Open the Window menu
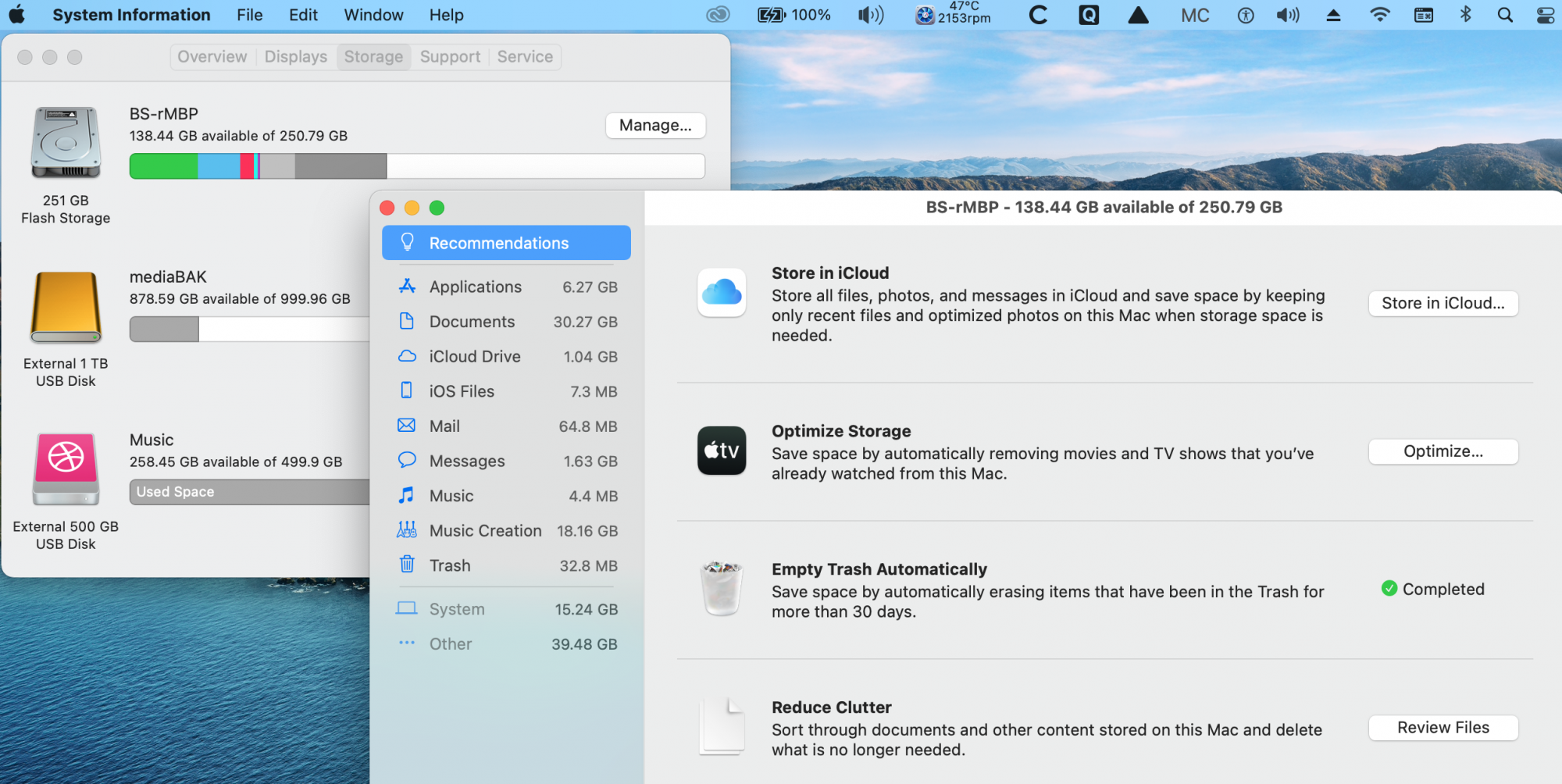 (x=373, y=15)
